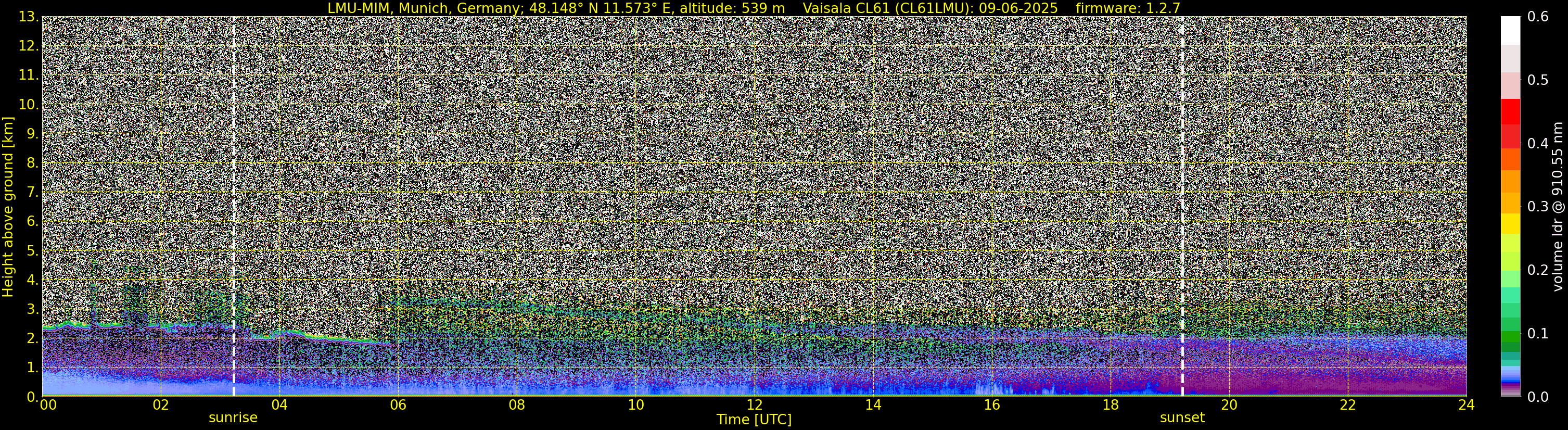Viewport: 1568px width, 430px height.
Task: Click the '0.0' colorbar tick label
Action: (1538, 397)
